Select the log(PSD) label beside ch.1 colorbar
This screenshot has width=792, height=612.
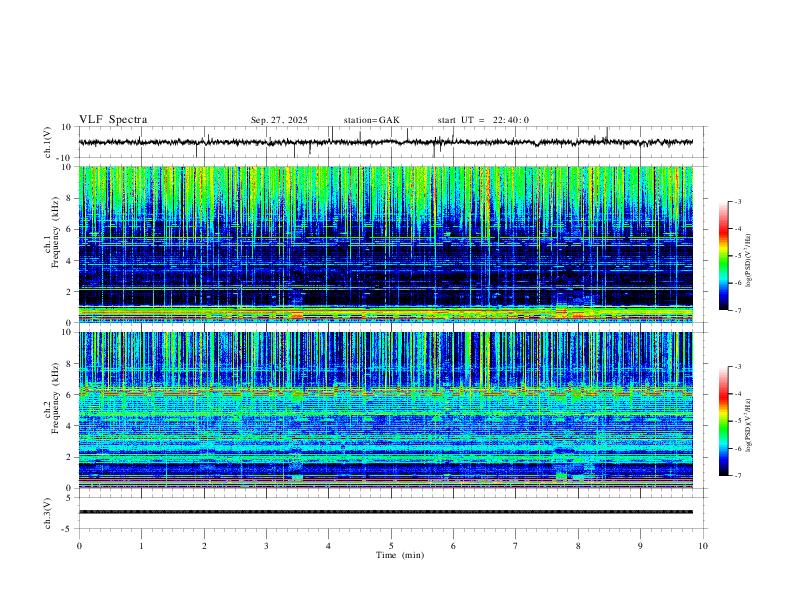click(749, 261)
